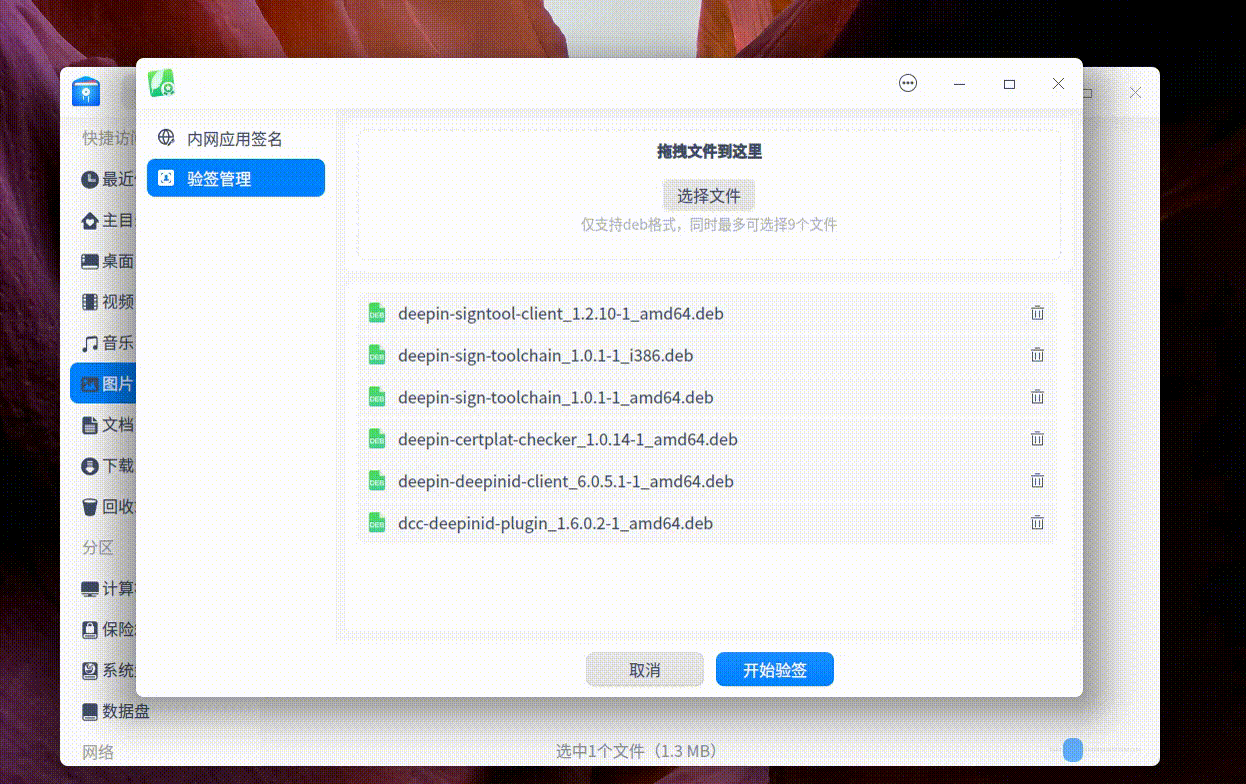Open the settings menu via the ellipsis icon
This screenshot has height=784, width=1246.
(x=907, y=84)
